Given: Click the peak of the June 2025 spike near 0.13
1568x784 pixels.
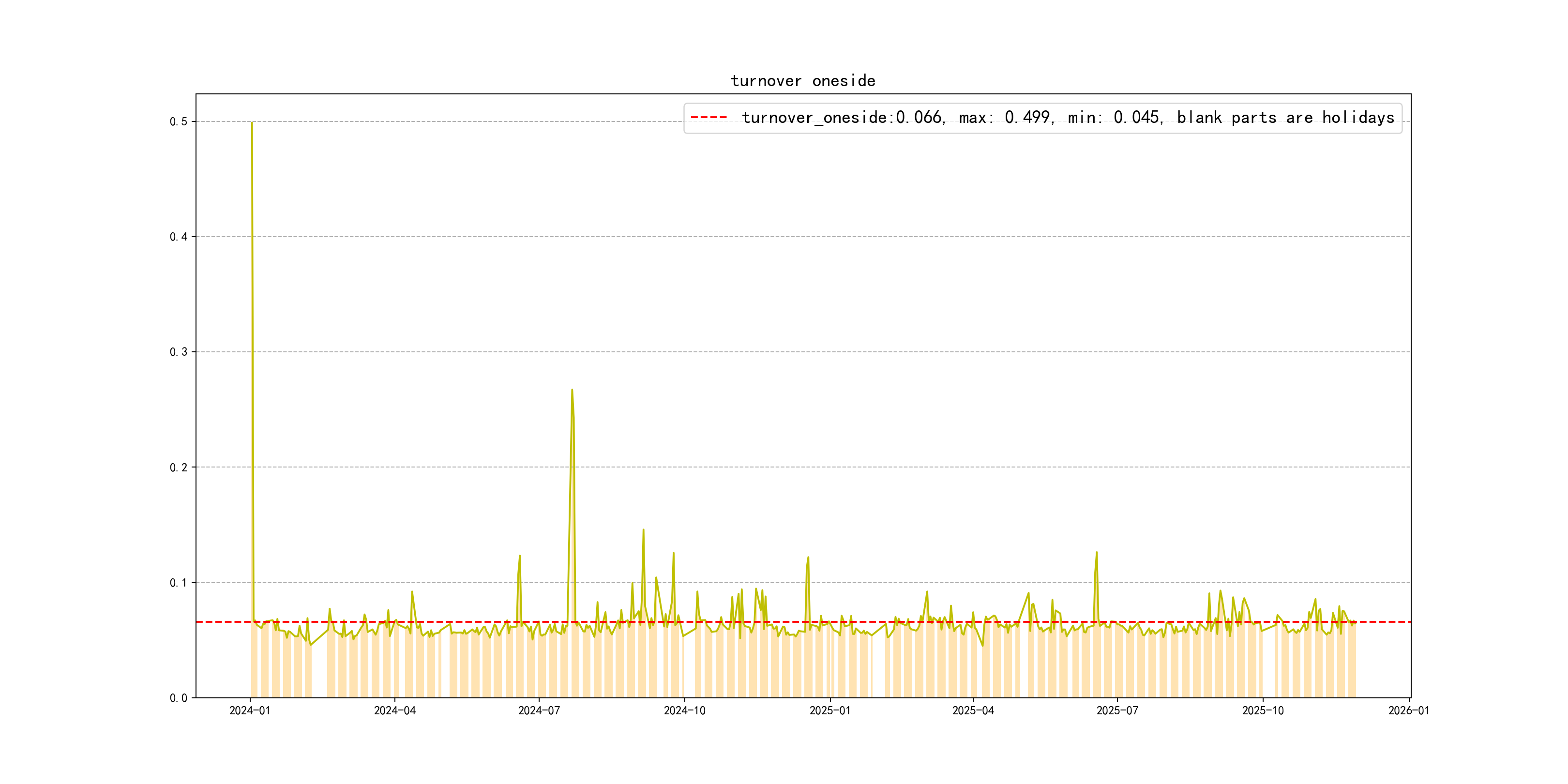Looking at the screenshot, I should (1096, 553).
